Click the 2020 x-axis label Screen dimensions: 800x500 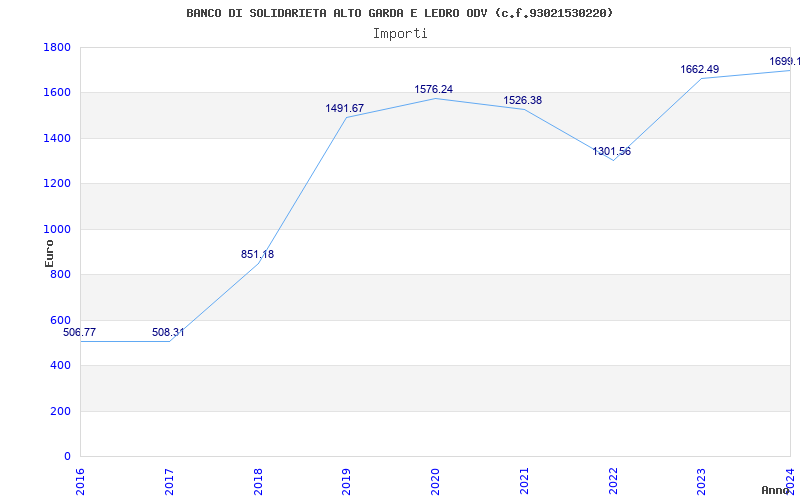click(435, 481)
